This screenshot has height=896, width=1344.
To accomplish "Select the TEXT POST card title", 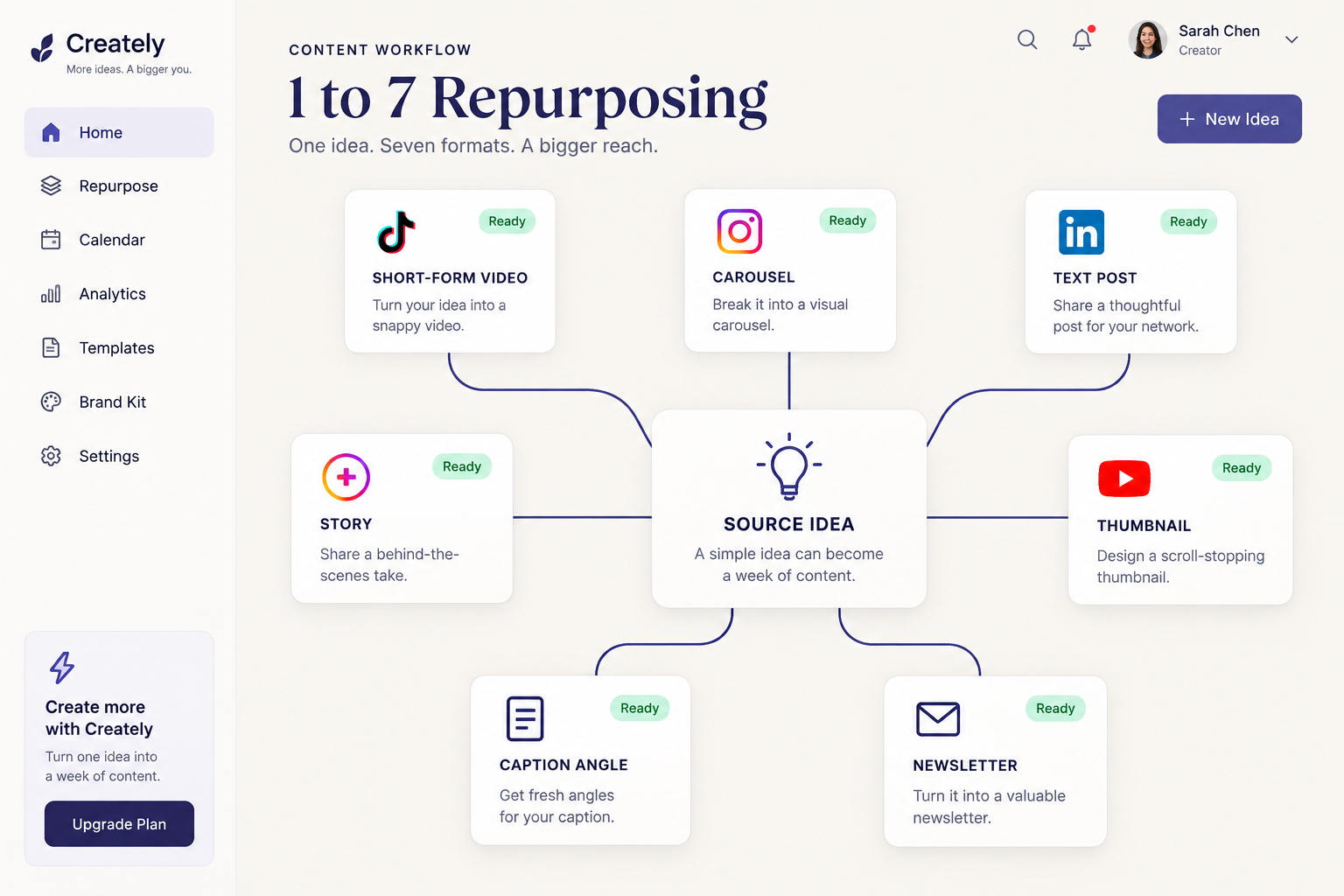I will 1095,278.
